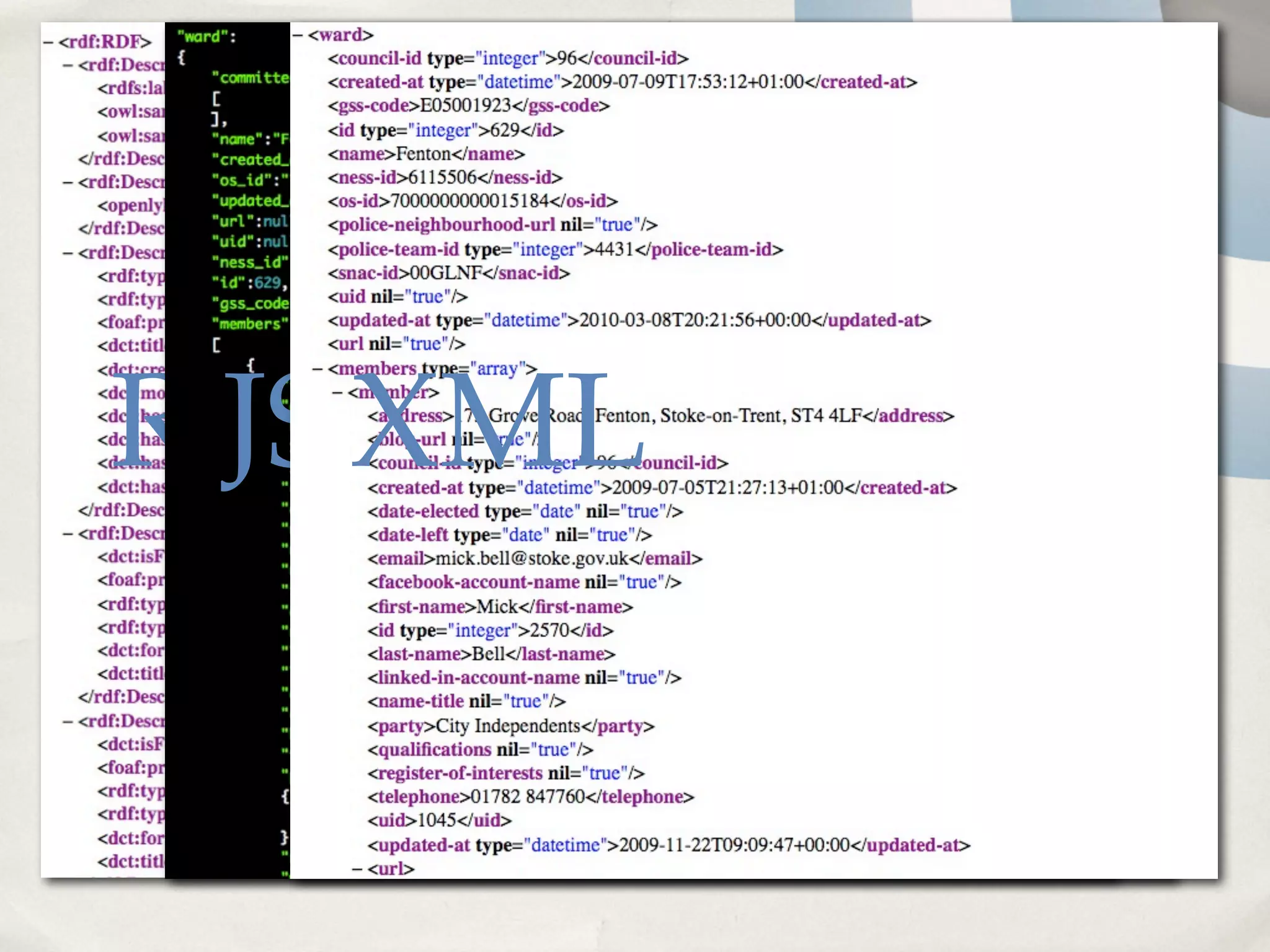Screen dimensions: 1270x952
Task: Click the email mick.bell@stoke.gov.uk line
Action: pos(535,558)
